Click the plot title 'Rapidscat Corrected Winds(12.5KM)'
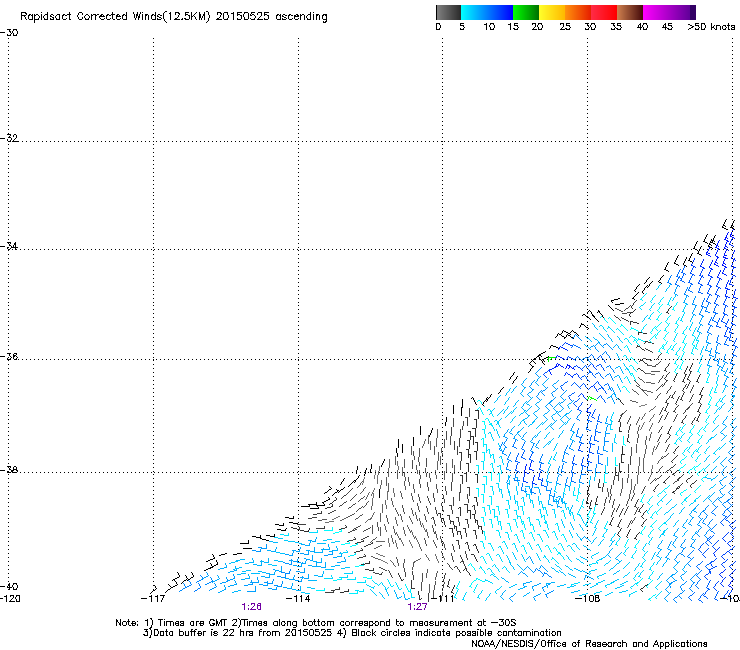The width and height of the screenshot is (740, 650). point(115,17)
